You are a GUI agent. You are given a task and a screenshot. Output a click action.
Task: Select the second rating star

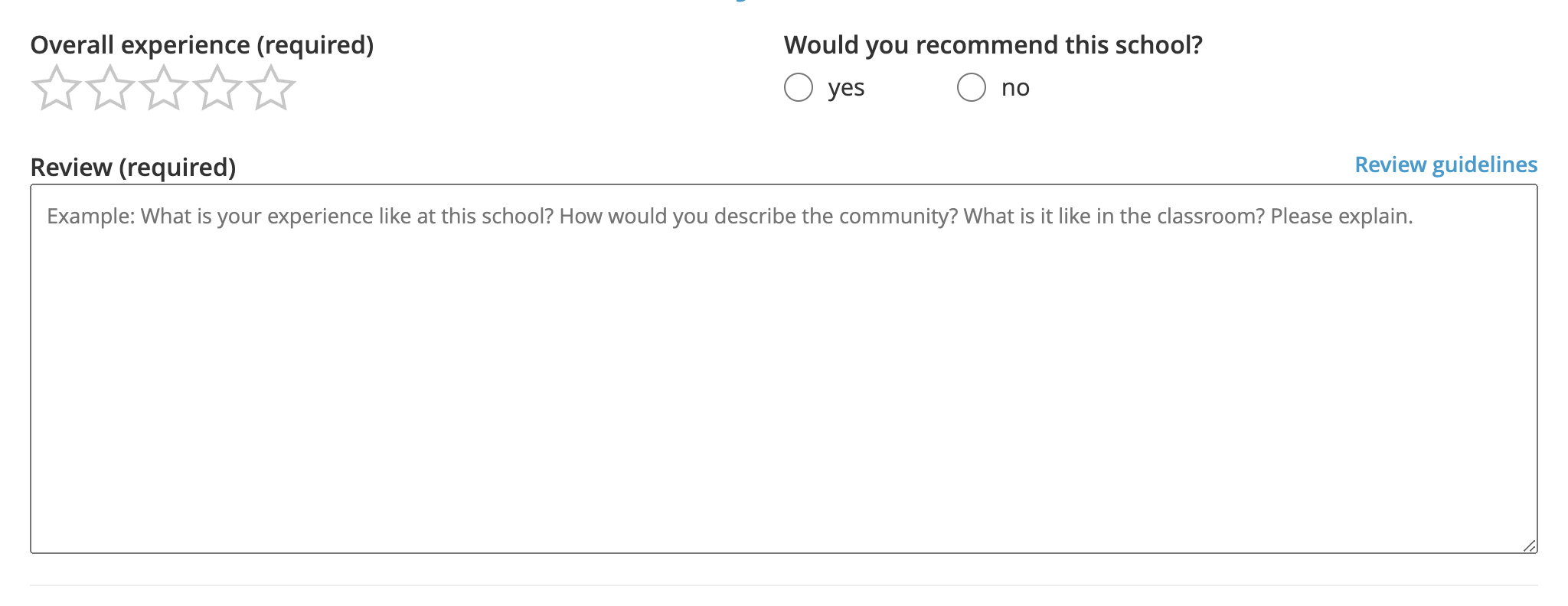point(110,88)
